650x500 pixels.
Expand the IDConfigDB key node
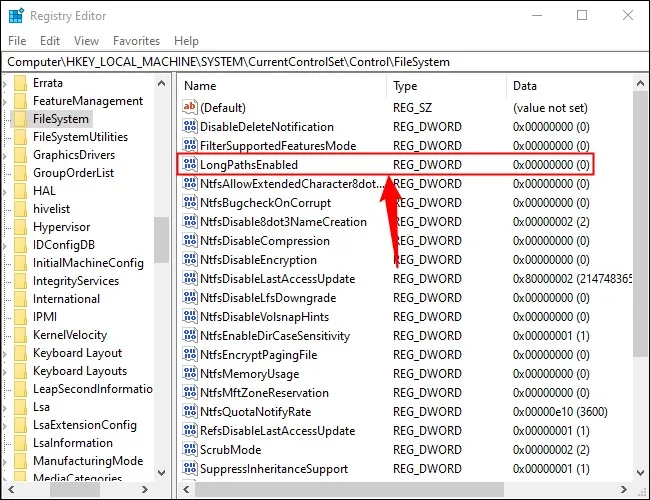[x=5, y=245]
